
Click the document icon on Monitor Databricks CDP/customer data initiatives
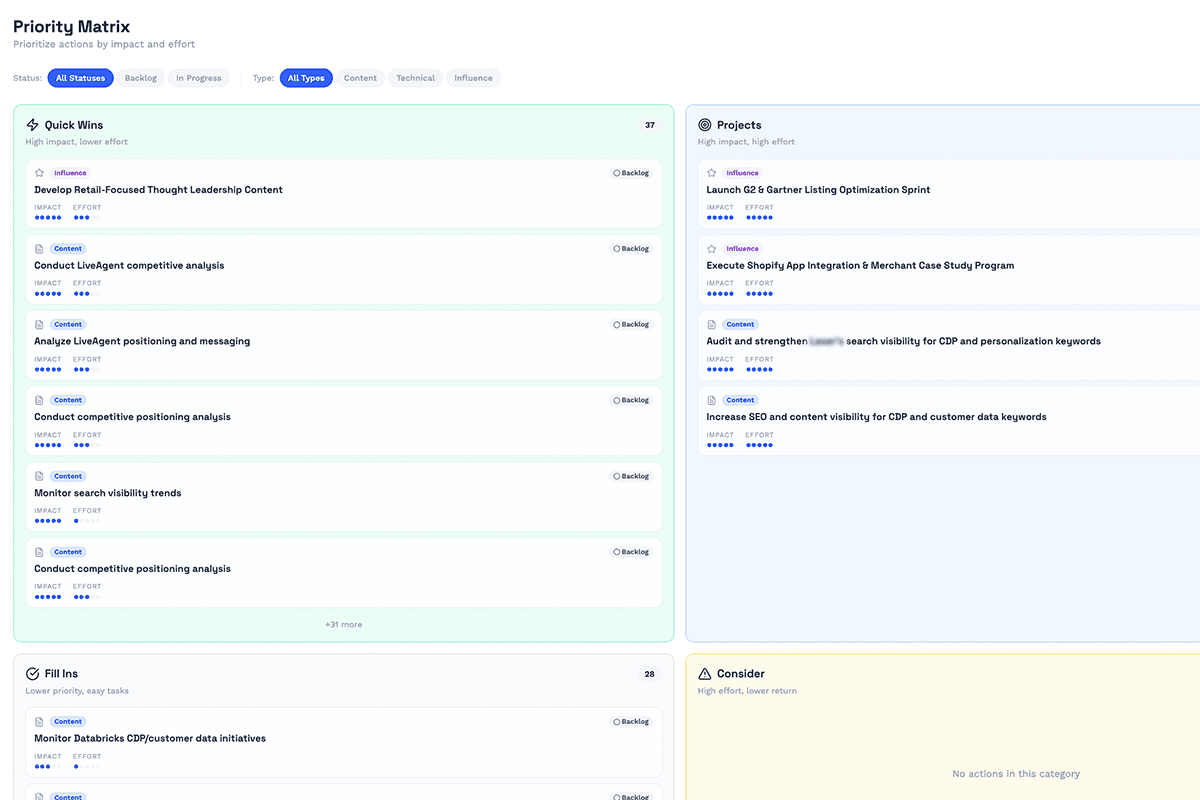pyautogui.click(x=41, y=721)
